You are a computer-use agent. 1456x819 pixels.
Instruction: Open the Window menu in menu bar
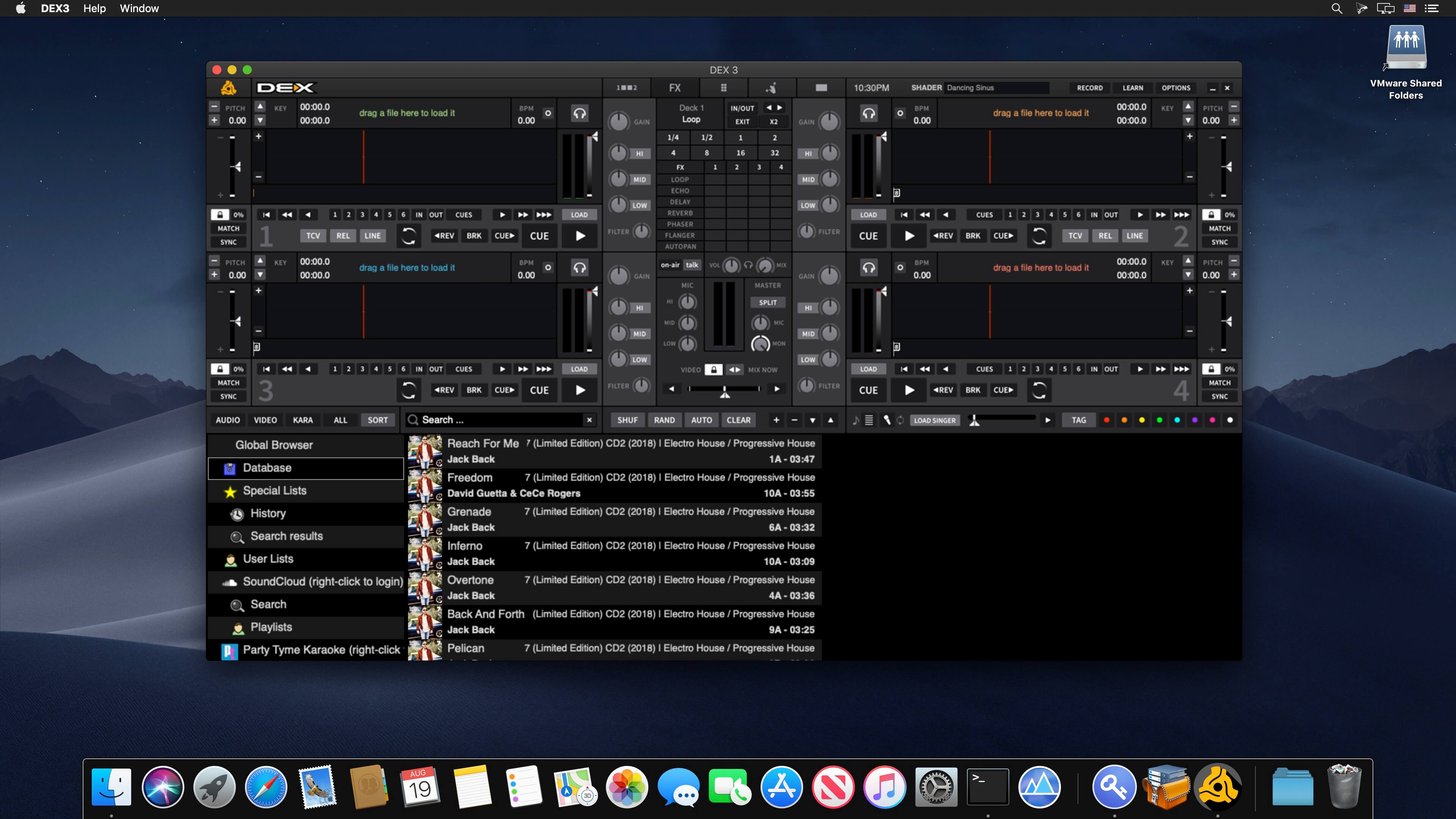(x=139, y=8)
